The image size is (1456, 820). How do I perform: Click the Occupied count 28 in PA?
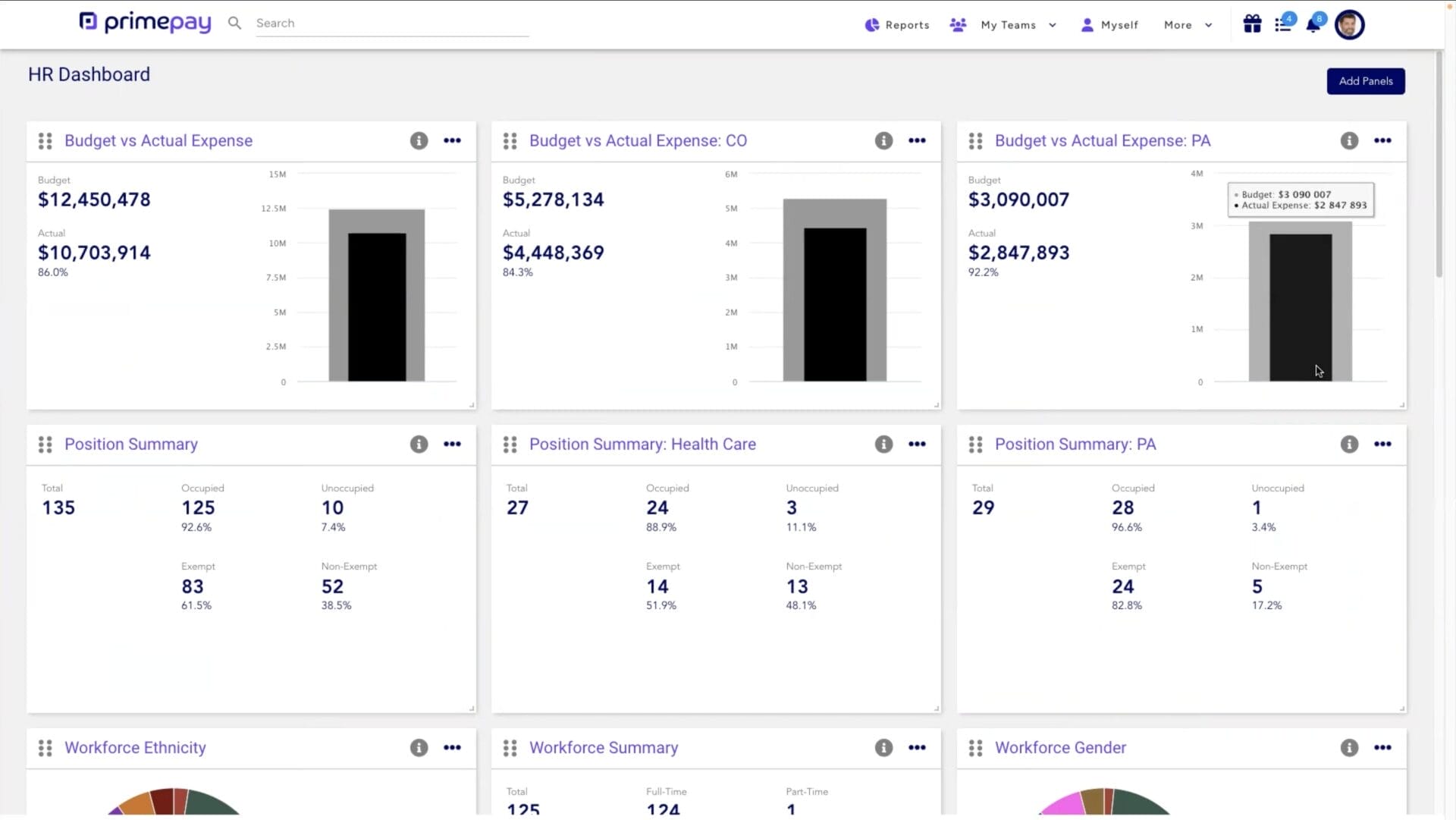pos(1122,507)
